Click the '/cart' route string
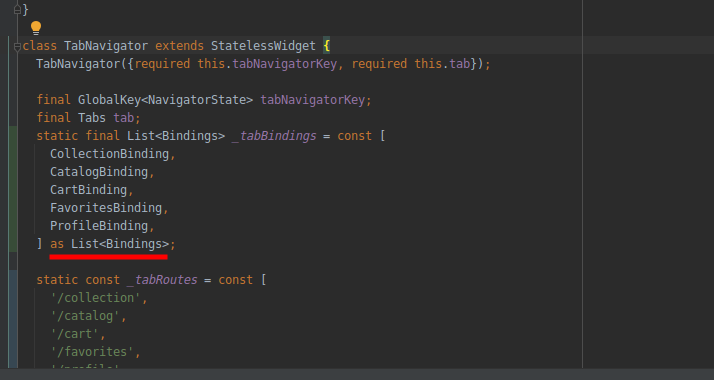 tap(75, 334)
